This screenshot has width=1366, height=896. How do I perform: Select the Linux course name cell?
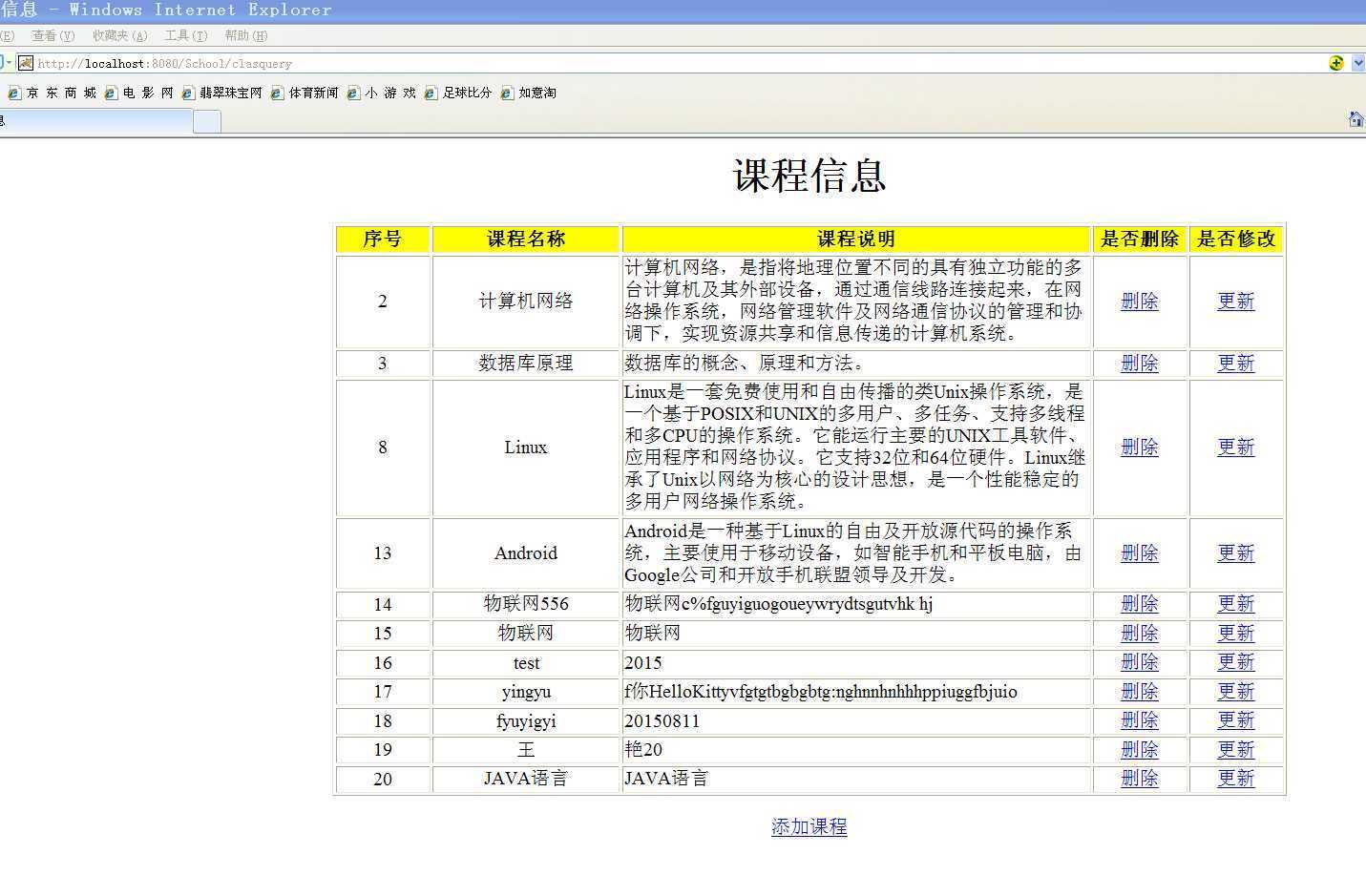[x=526, y=448]
